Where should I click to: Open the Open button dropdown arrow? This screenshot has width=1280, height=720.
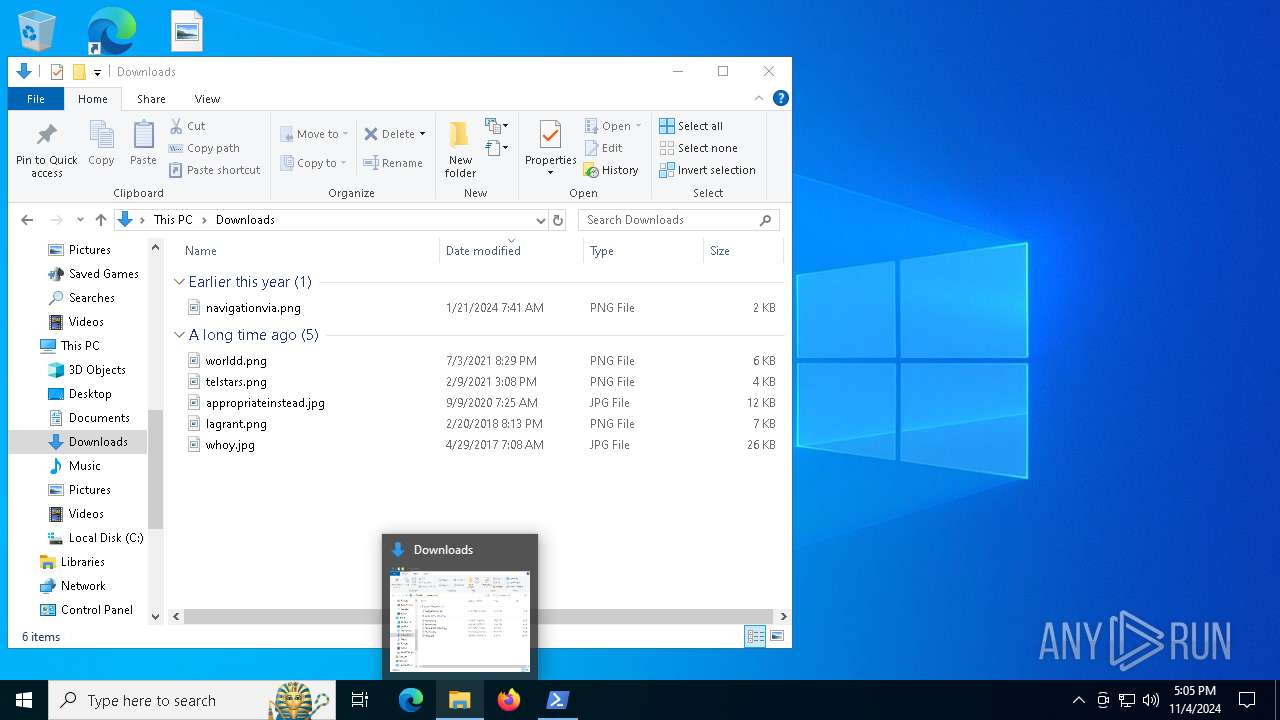(638, 126)
